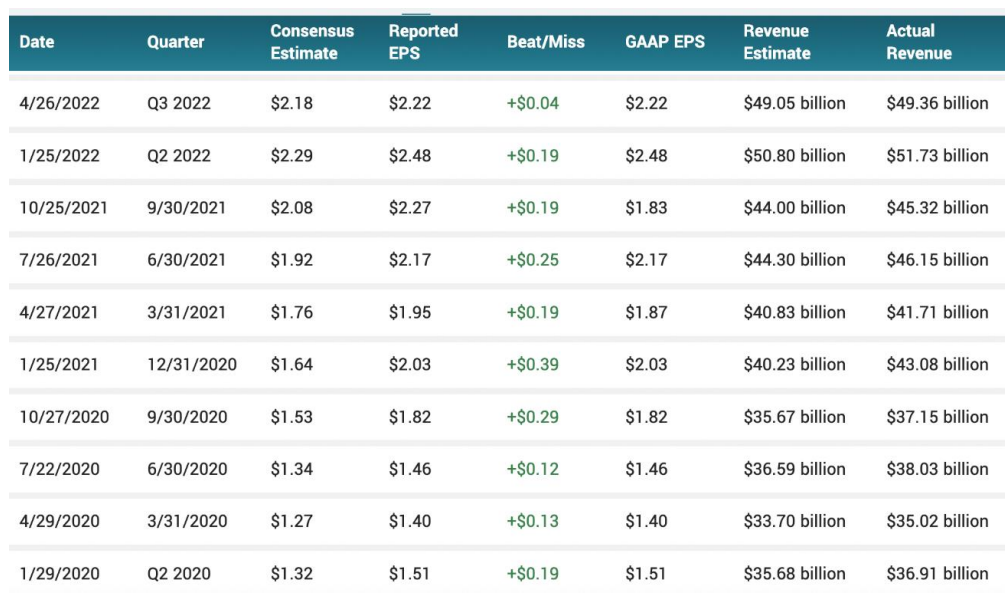Click the 12/31/2020 quarter cell

pyautogui.click(x=192, y=364)
